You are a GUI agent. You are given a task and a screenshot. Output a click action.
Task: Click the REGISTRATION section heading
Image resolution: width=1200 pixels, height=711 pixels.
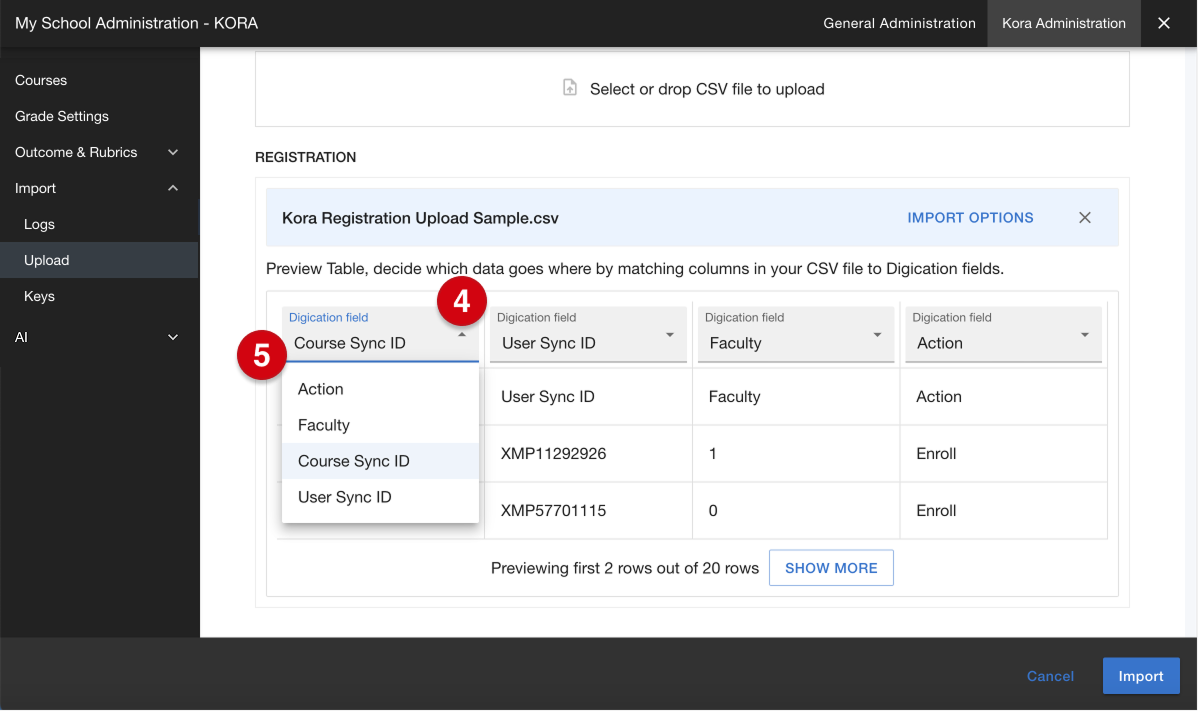305,157
